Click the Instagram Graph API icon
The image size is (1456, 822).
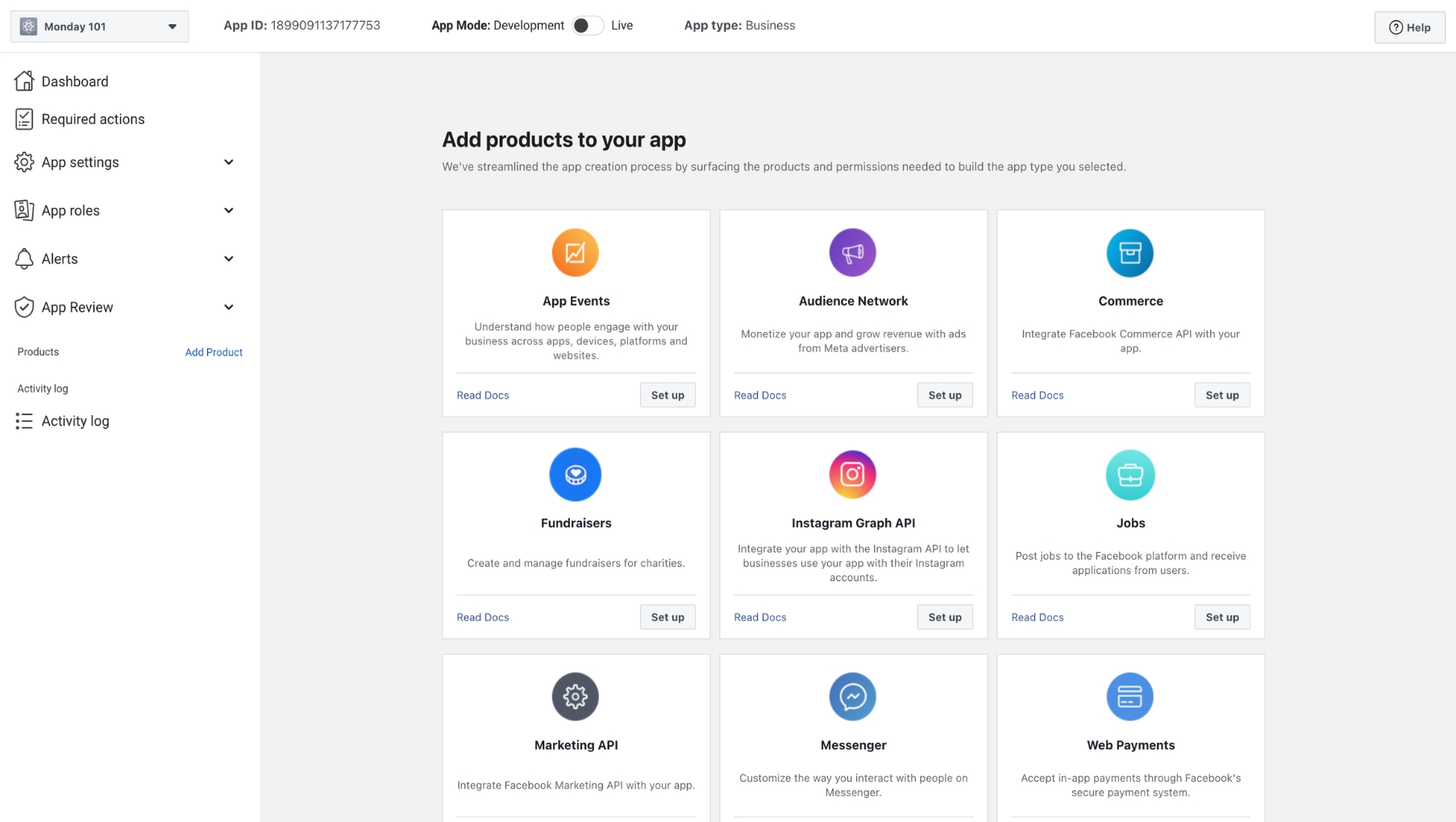852,475
